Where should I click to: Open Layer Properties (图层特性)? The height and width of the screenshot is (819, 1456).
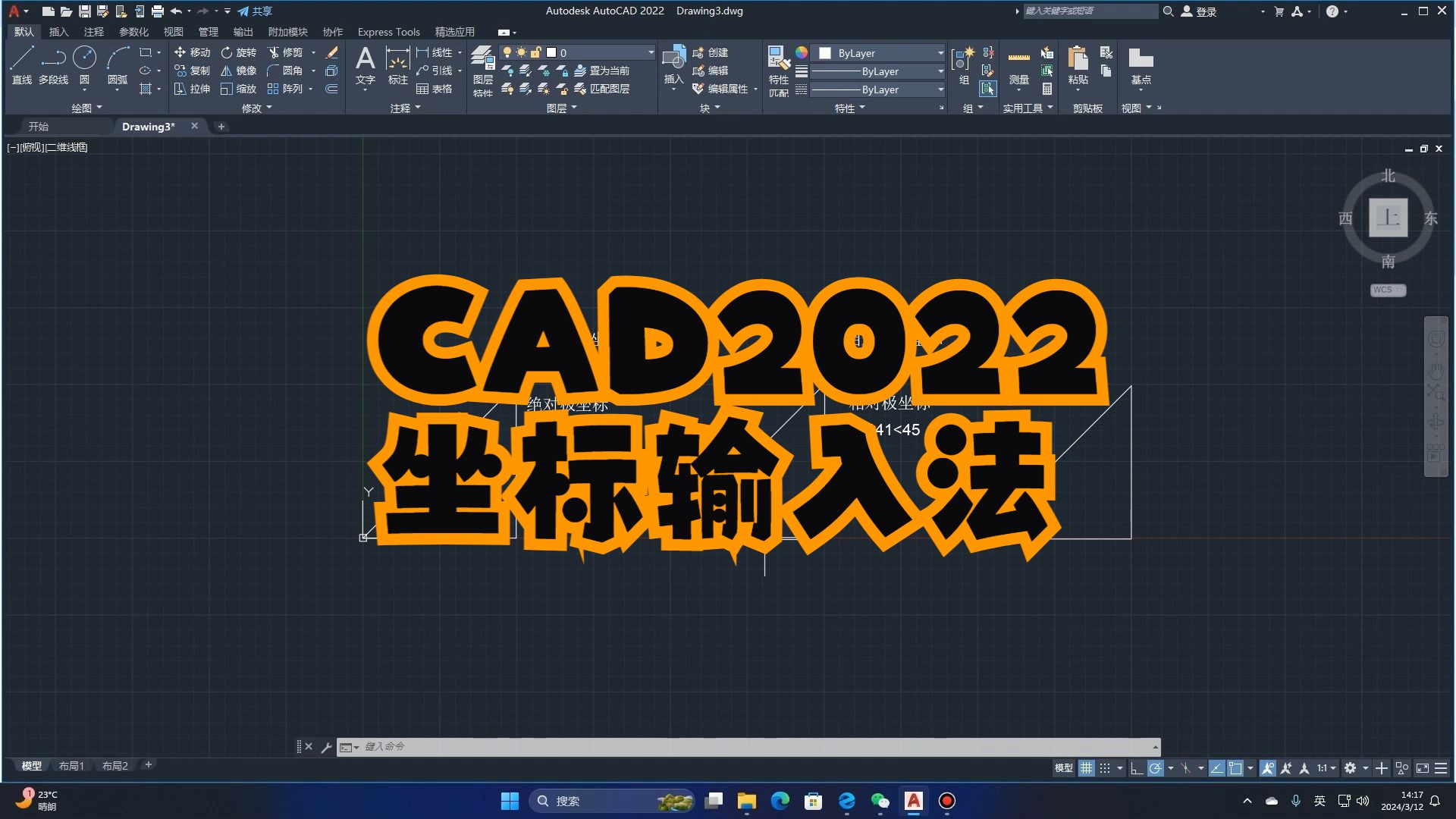(x=482, y=71)
